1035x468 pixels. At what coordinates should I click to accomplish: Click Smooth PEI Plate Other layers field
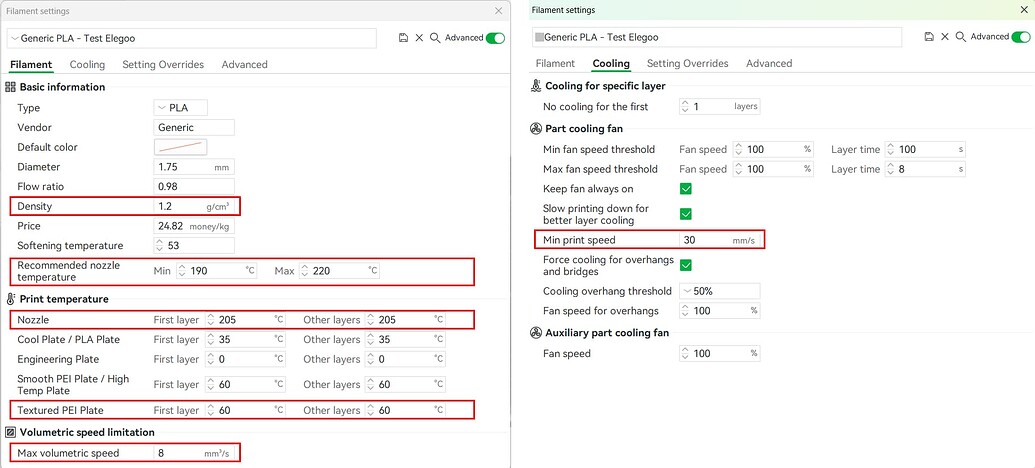[405, 384]
